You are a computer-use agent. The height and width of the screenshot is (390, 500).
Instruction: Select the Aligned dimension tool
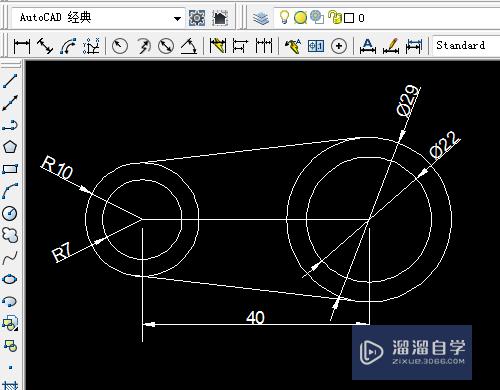pos(45,46)
